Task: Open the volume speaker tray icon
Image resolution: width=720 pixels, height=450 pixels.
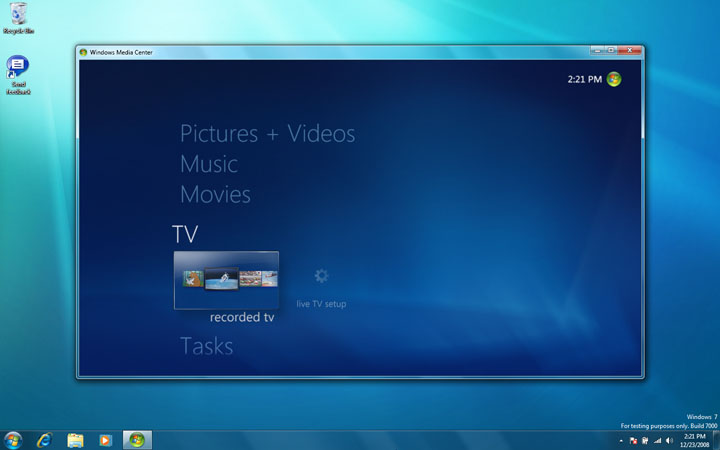Action: click(x=669, y=441)
